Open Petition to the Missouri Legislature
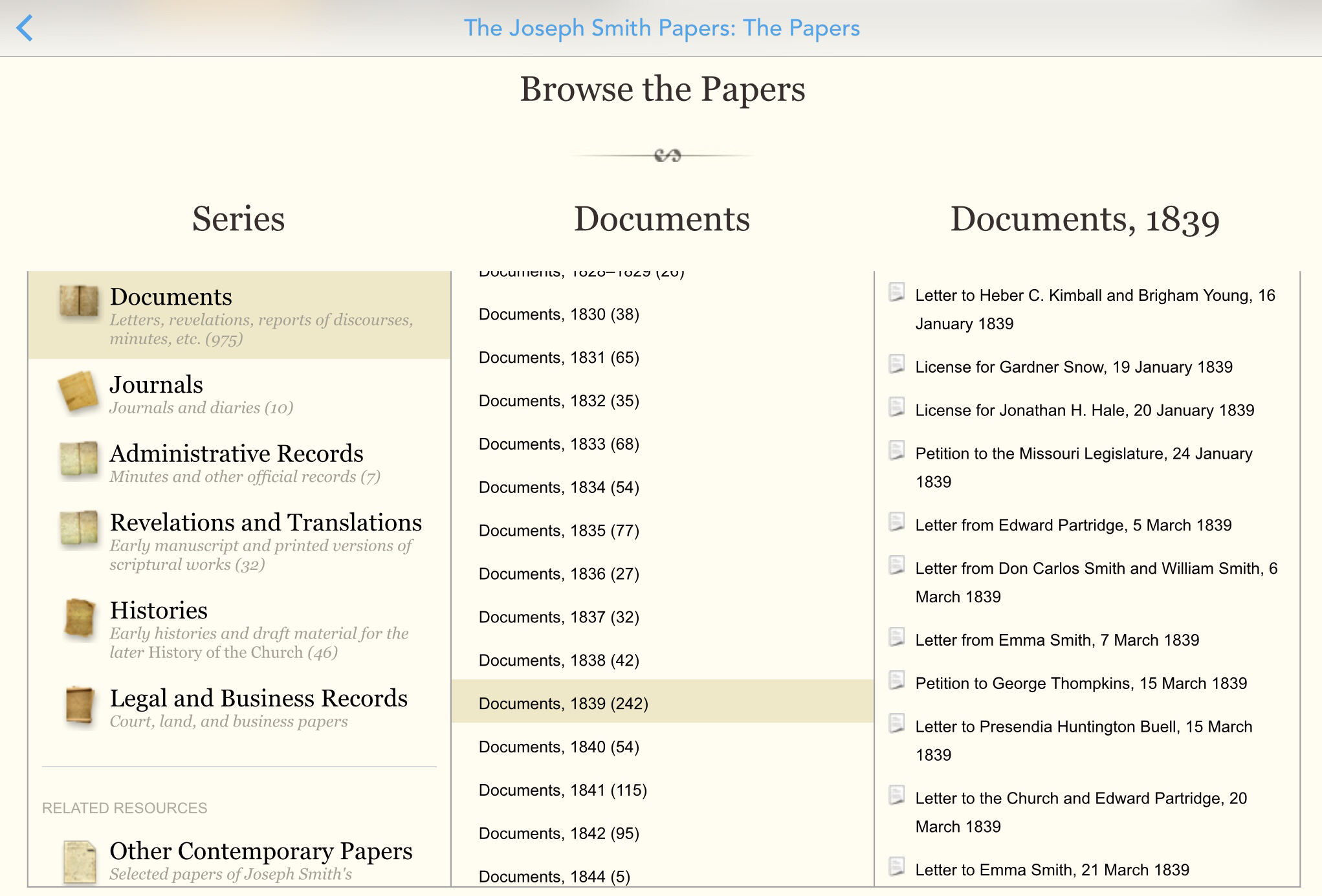The width and height of the screenshot is (1322, 896). [x=1084, y=468]
